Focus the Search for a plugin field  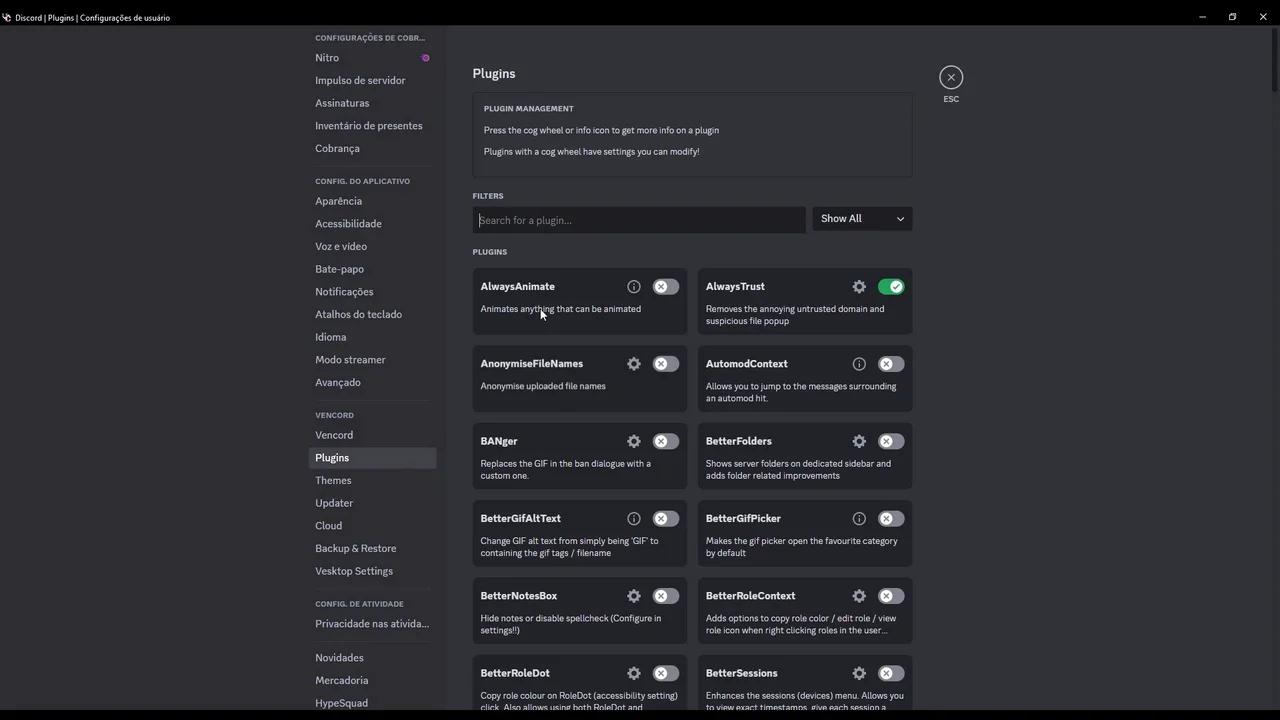639,220
